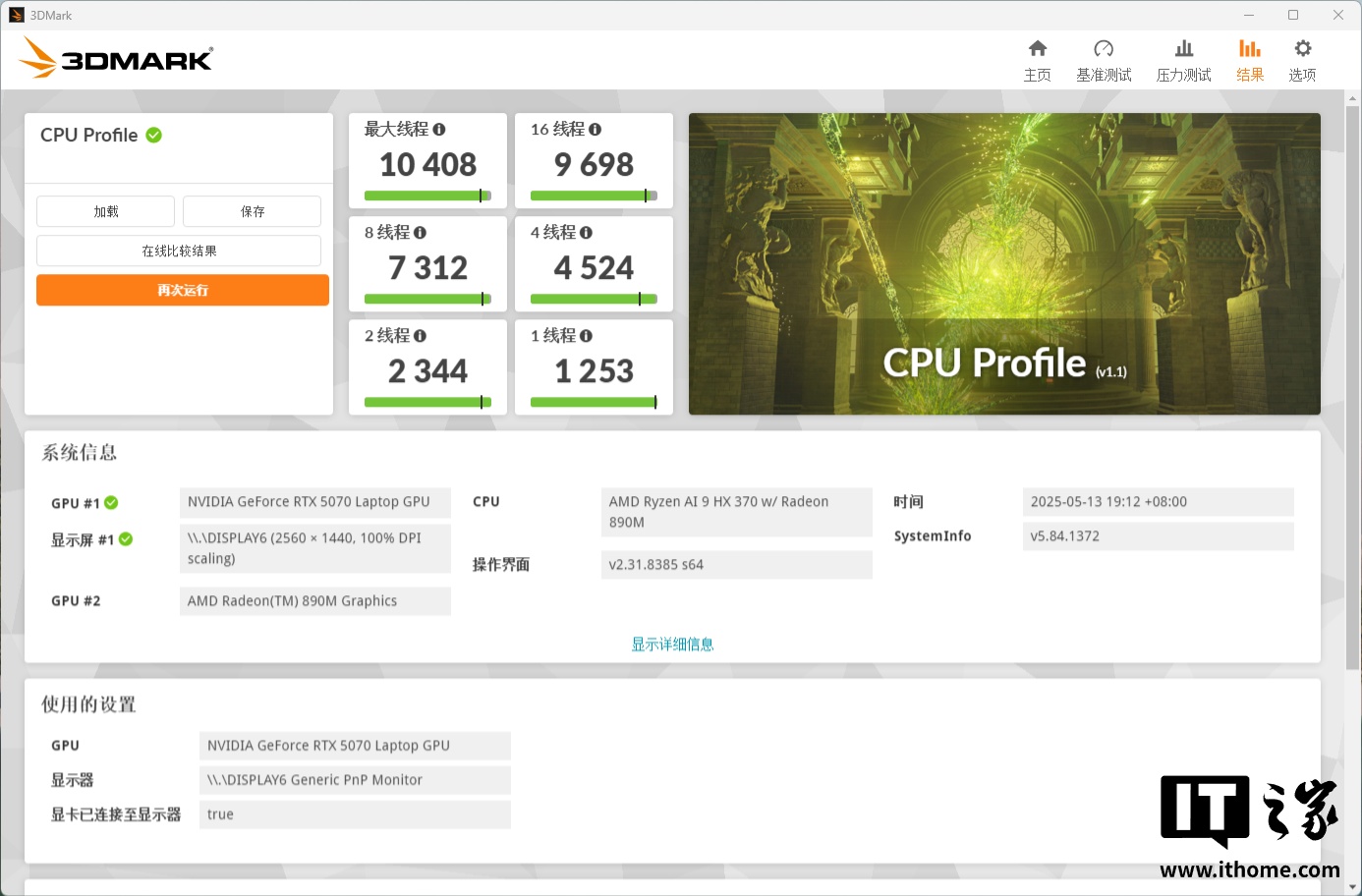Click the info icon next to 8 线程
The image size is (1362, 896).
[x=420, y=233]
